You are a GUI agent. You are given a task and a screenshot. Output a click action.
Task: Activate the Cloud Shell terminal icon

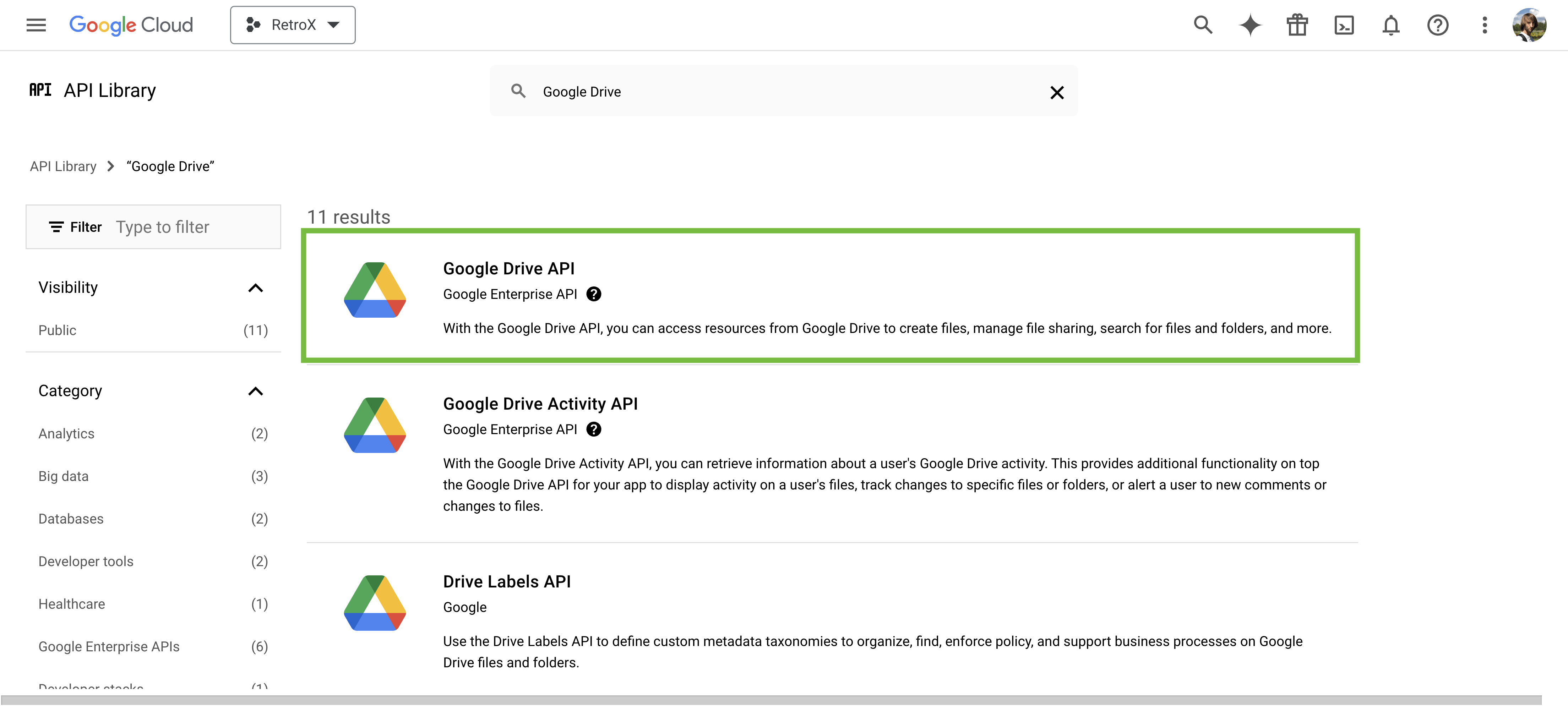(x=1344, y=25)
